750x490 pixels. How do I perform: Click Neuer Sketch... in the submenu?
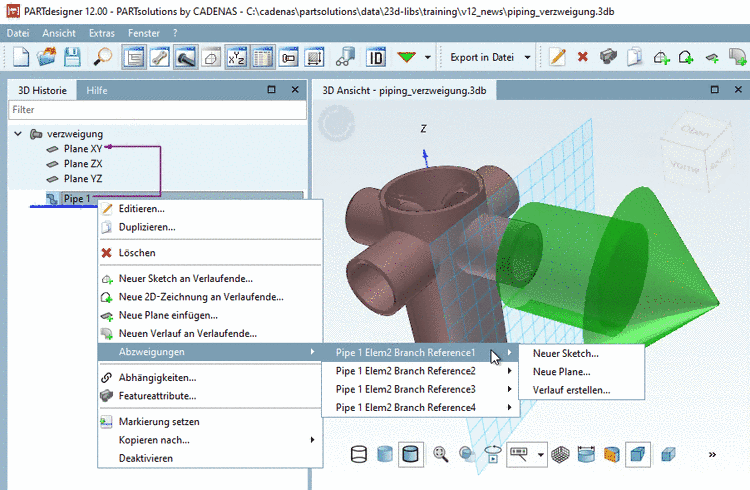pos(582,353)
